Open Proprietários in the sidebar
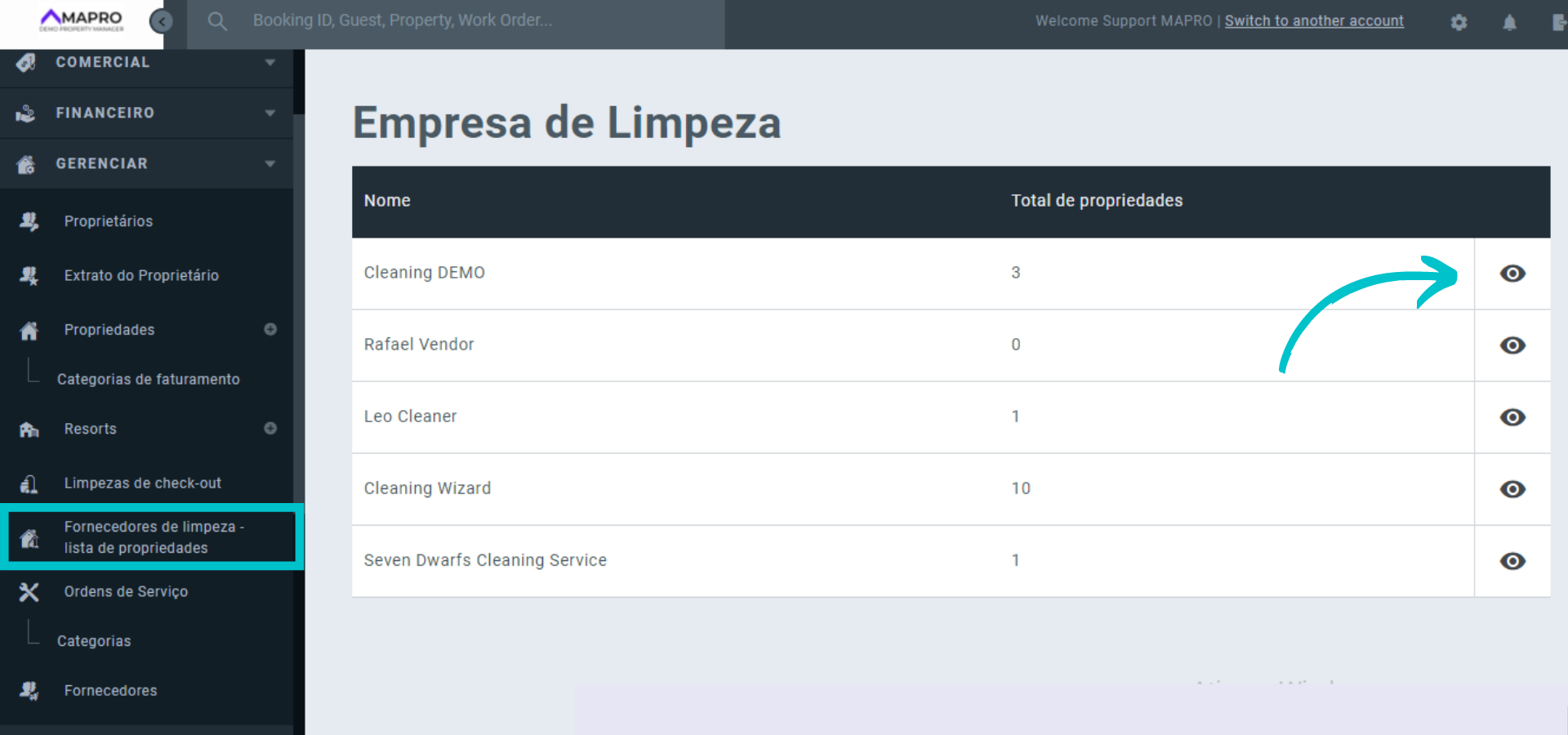This screenshot has height=735, width=1568. pyautogui.click(x=109, y=221)
